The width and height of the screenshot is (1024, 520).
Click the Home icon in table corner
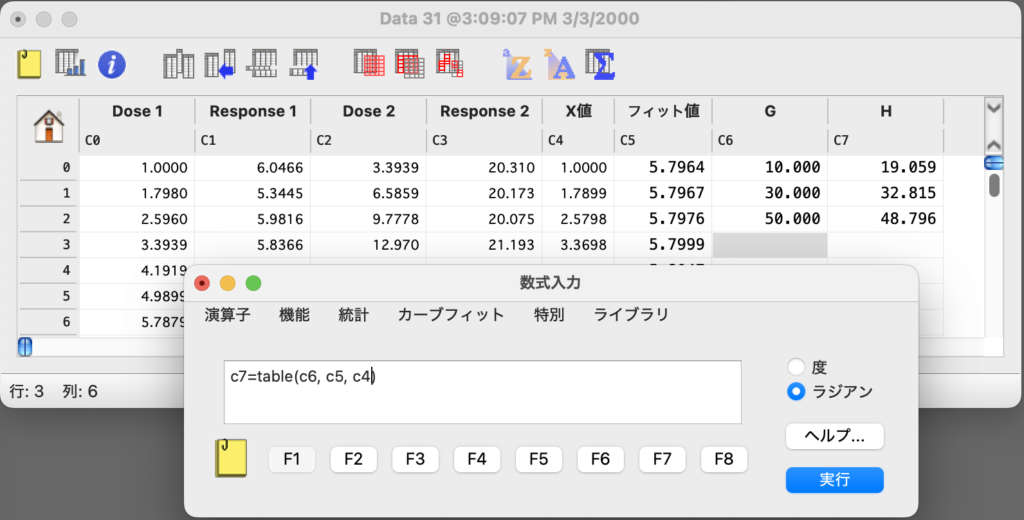pyautogui.click(x=48, y=126)
